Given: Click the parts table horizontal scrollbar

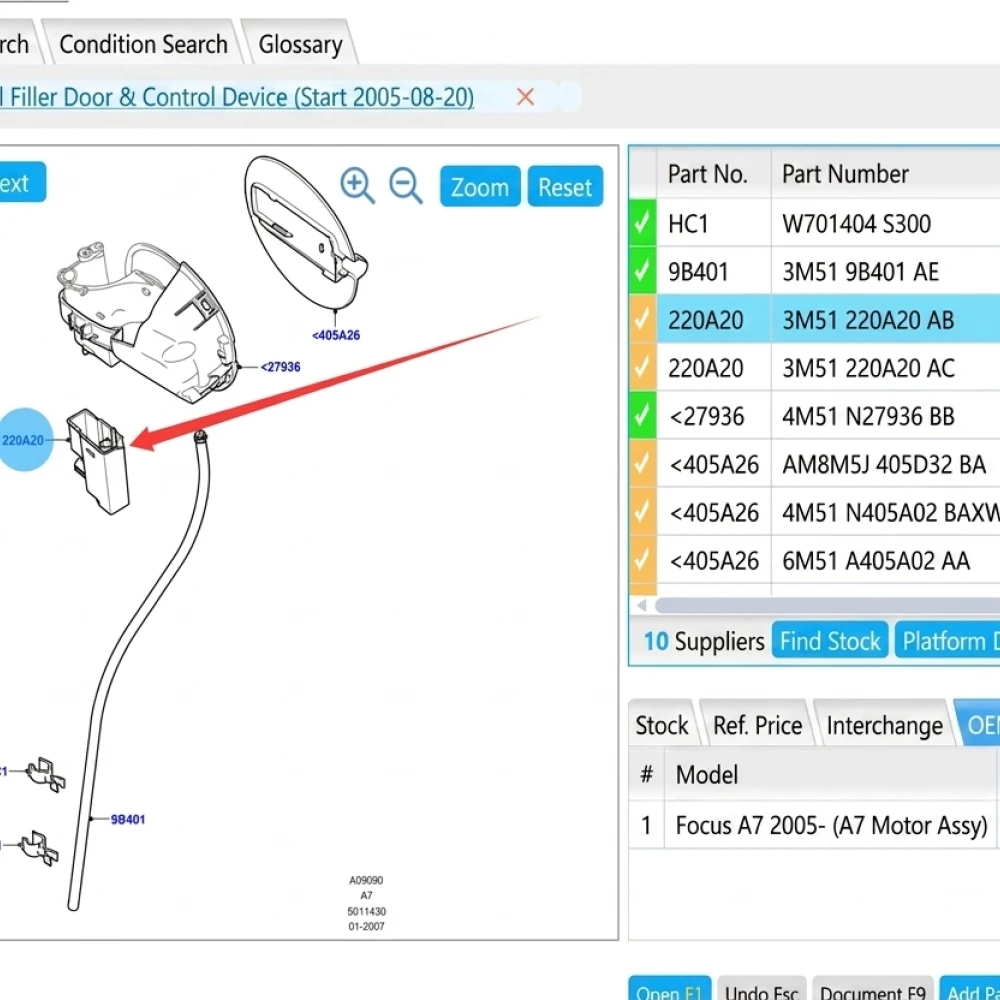Looking at the screenshot, I should click(x=827, y=605).
